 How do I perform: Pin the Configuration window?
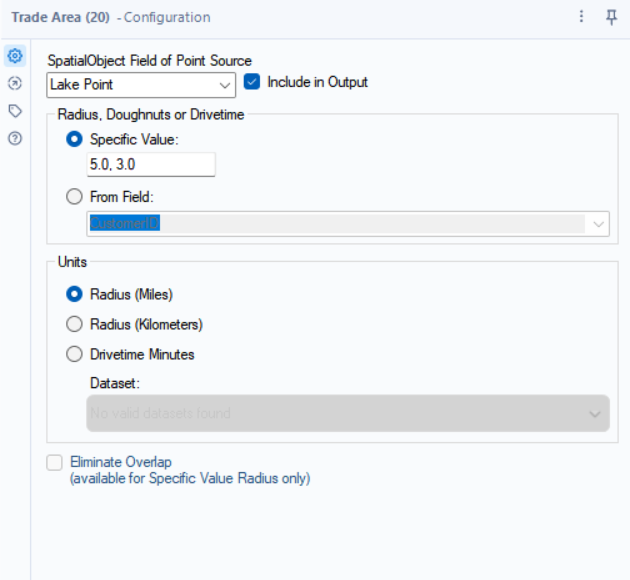pyautogui.click(x=611, y=17)
